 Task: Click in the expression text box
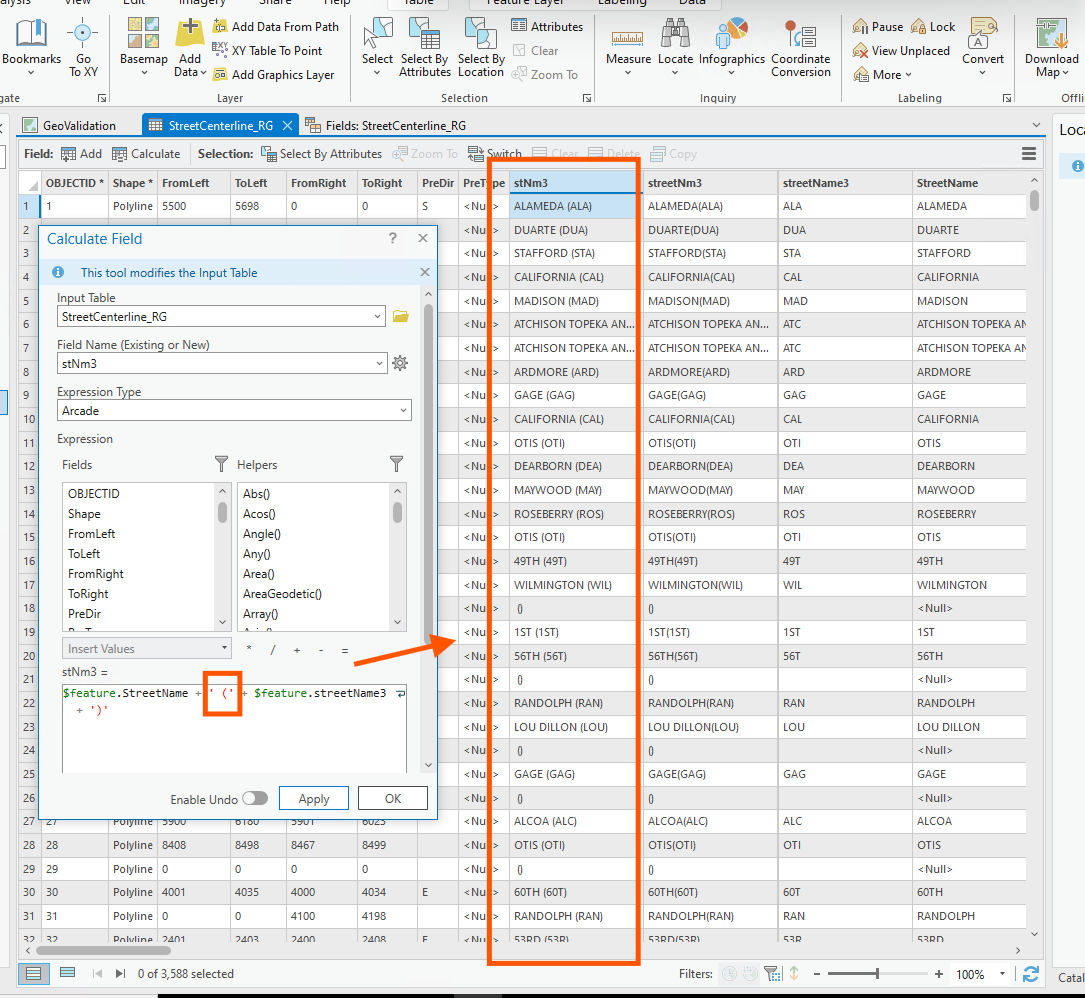click(234, 728)
